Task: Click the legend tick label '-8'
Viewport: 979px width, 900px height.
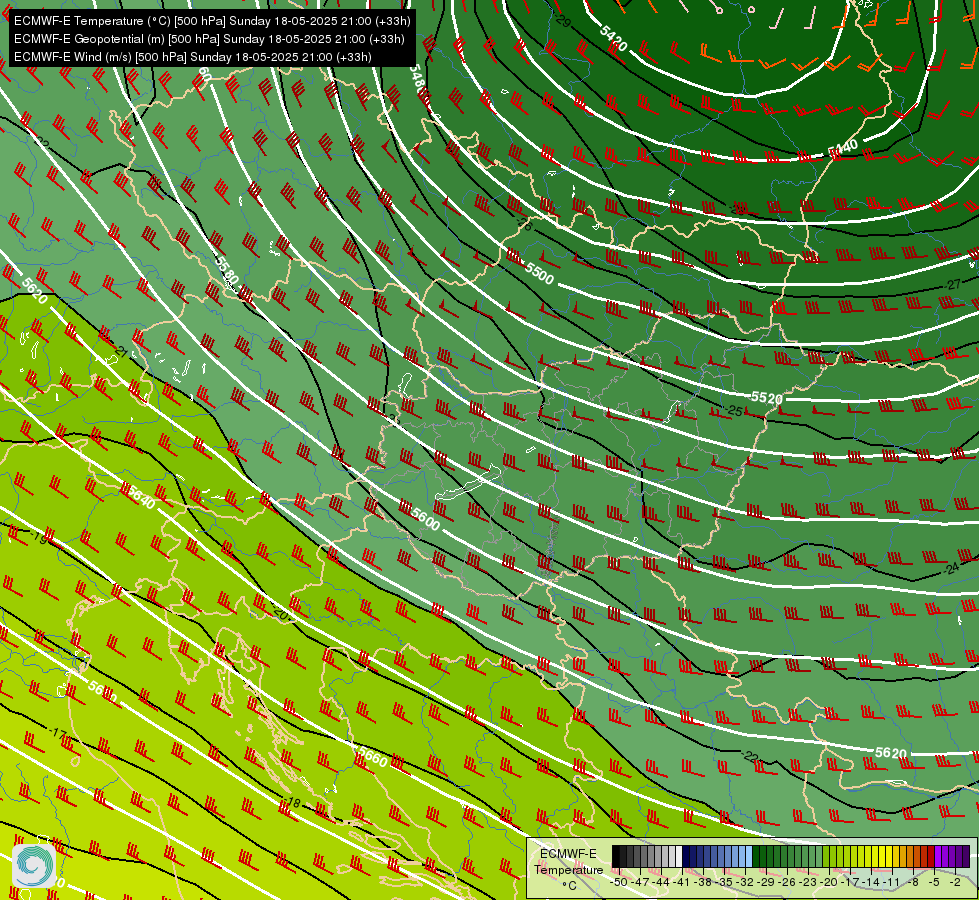Action: coord(913,882)
